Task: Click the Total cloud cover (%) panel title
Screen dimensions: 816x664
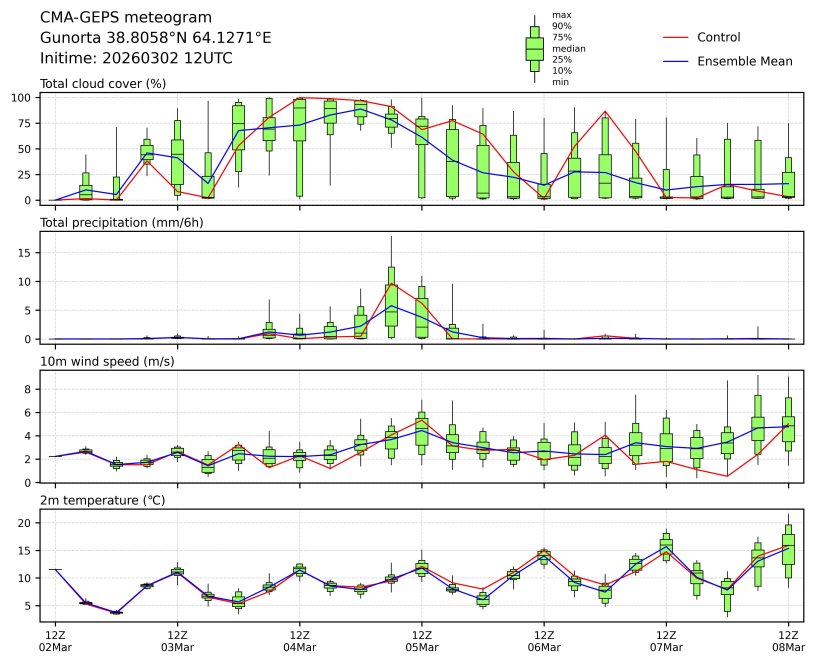Action: point(103,83)
